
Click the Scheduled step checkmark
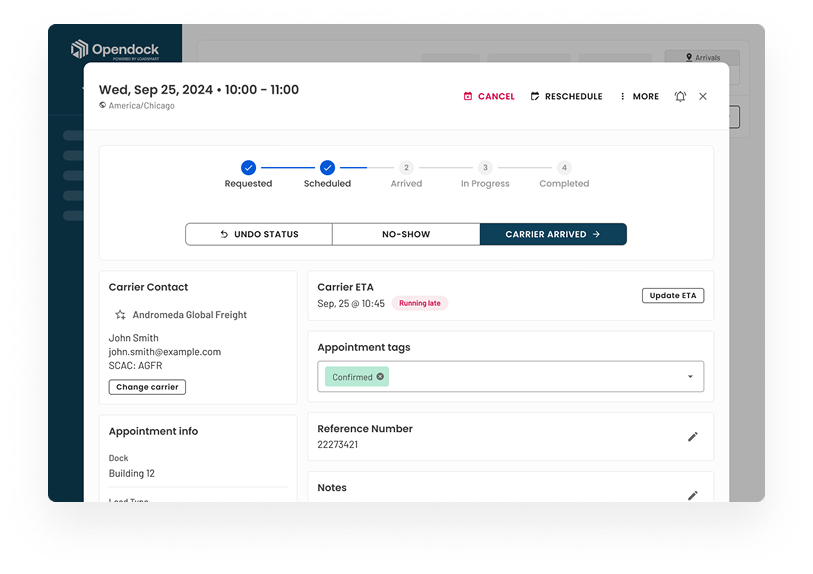tap(327, 168)
